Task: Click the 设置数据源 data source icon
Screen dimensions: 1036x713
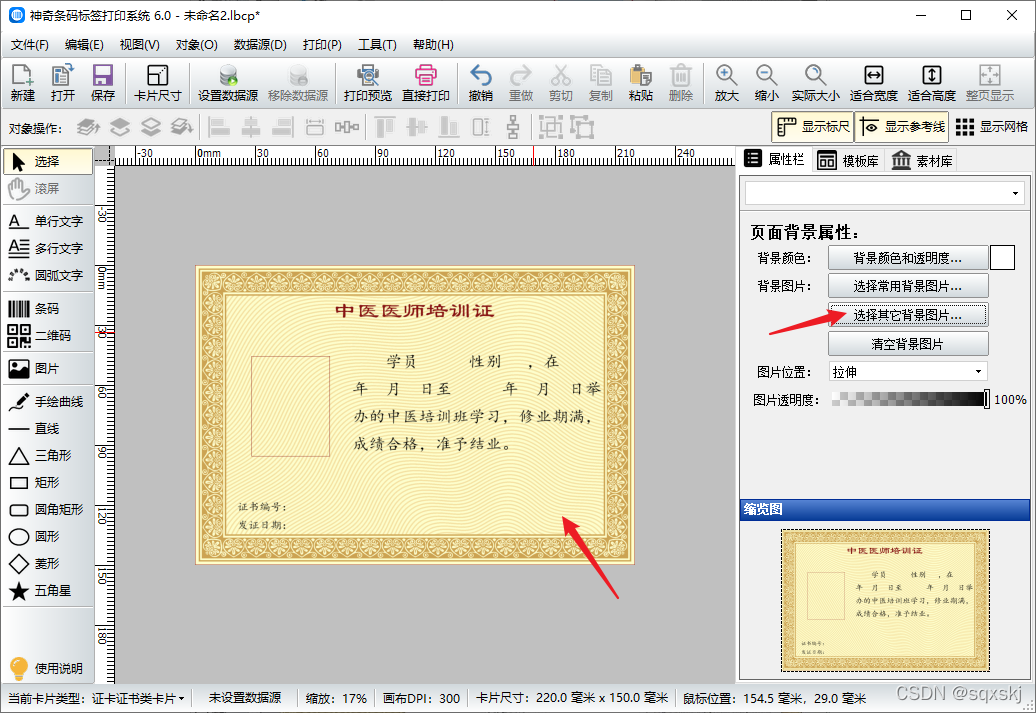Action: click(x=228, y=83)
